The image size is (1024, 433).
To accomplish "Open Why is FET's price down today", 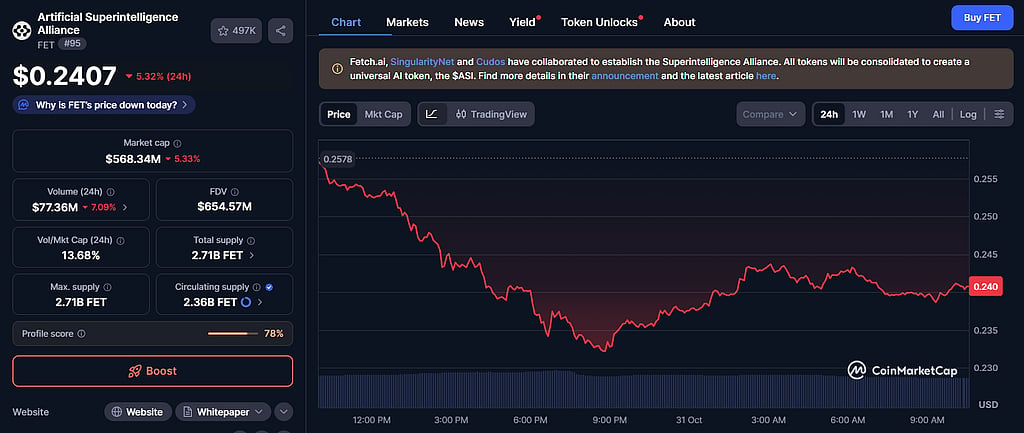I will coord(104,104).
